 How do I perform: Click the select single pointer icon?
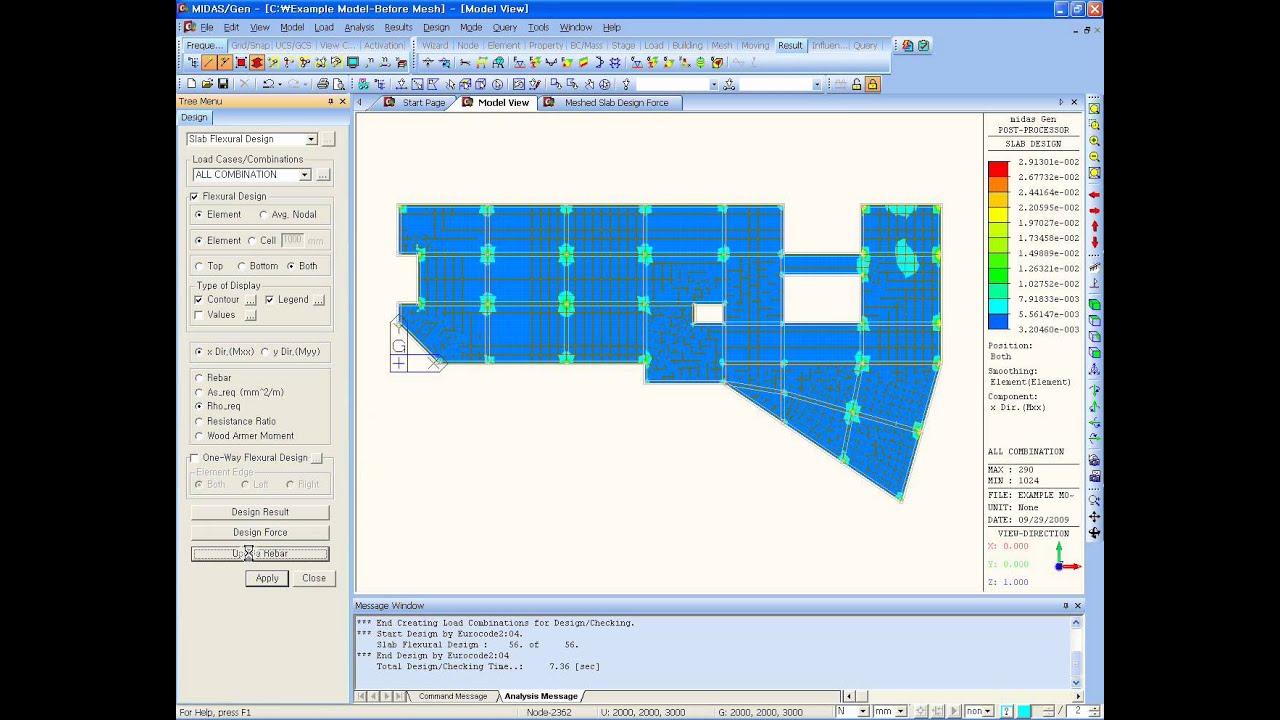(449, 84)
